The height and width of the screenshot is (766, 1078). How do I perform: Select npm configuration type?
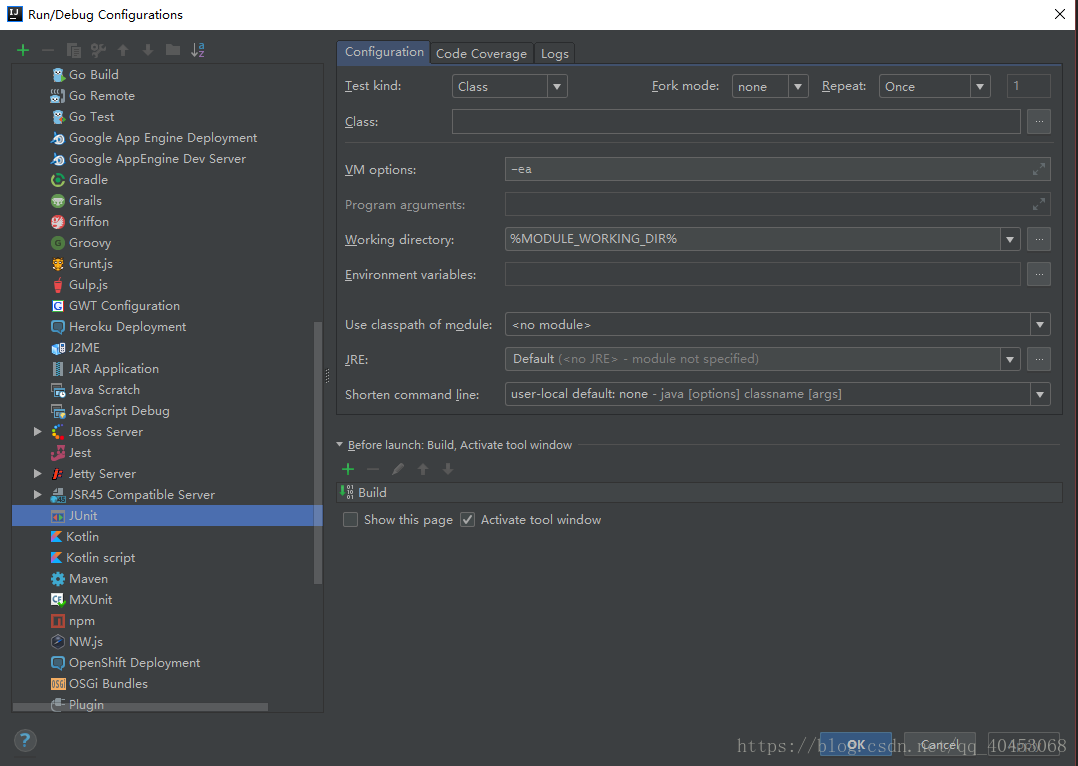click(x=81, y=621)
